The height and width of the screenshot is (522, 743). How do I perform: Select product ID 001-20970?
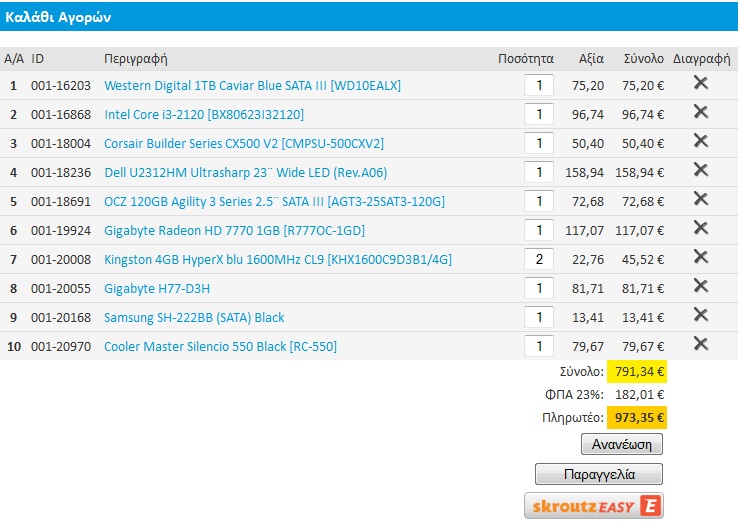(x=61, y=347)
